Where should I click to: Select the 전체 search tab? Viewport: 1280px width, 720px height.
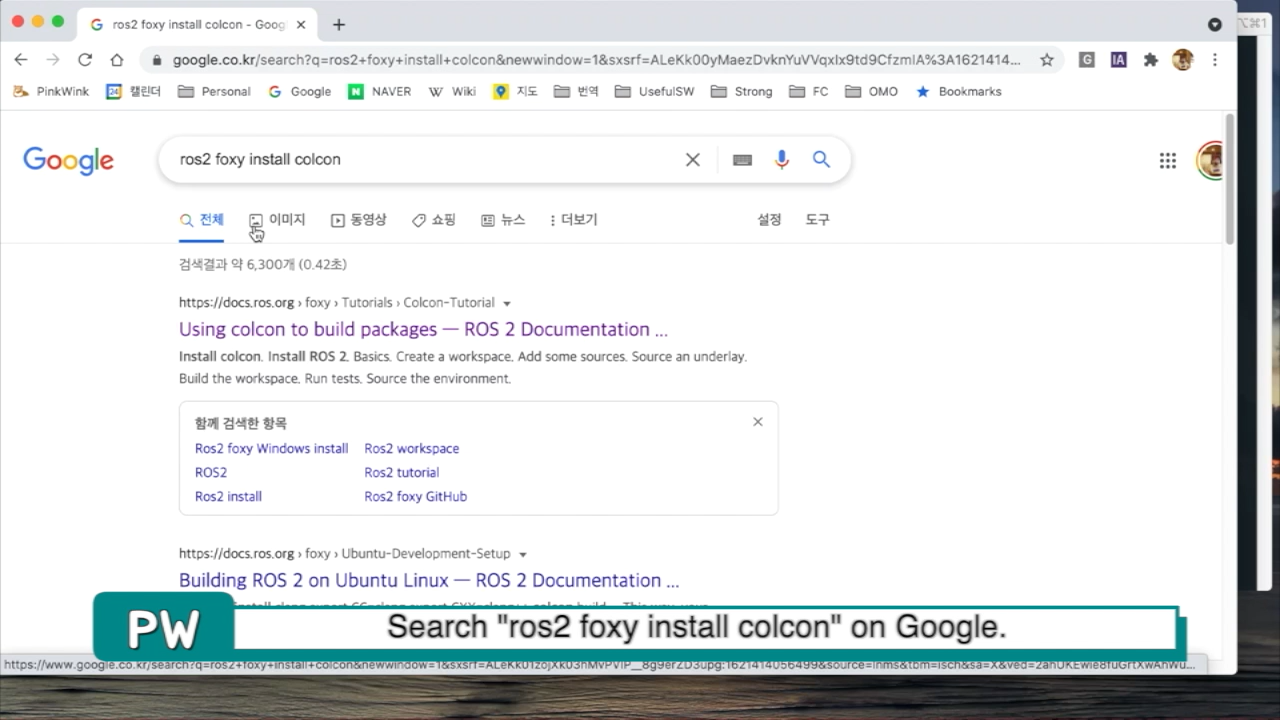(202, 220)
